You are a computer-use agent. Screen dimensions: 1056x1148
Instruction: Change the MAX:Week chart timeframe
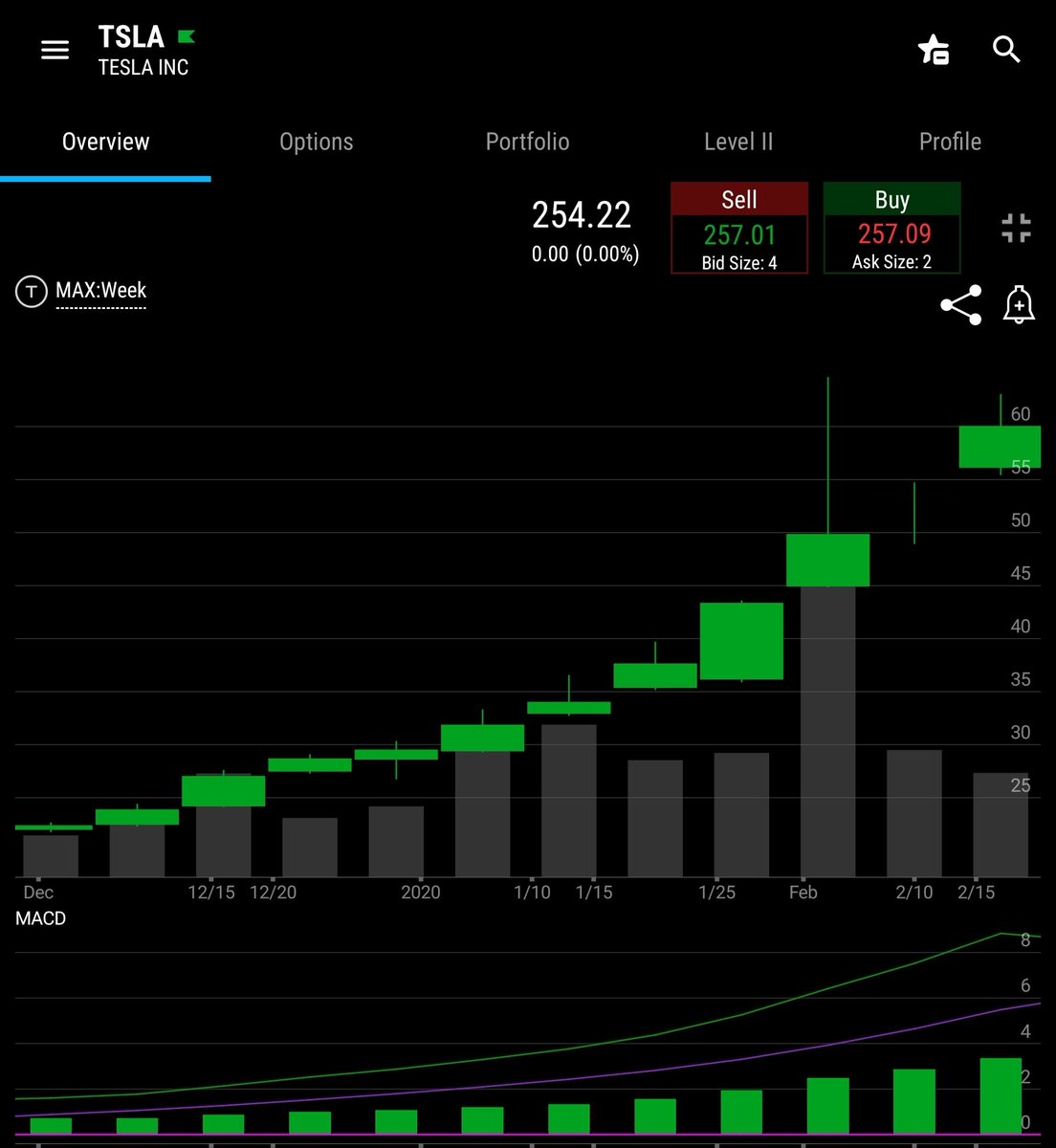point(100,291)
